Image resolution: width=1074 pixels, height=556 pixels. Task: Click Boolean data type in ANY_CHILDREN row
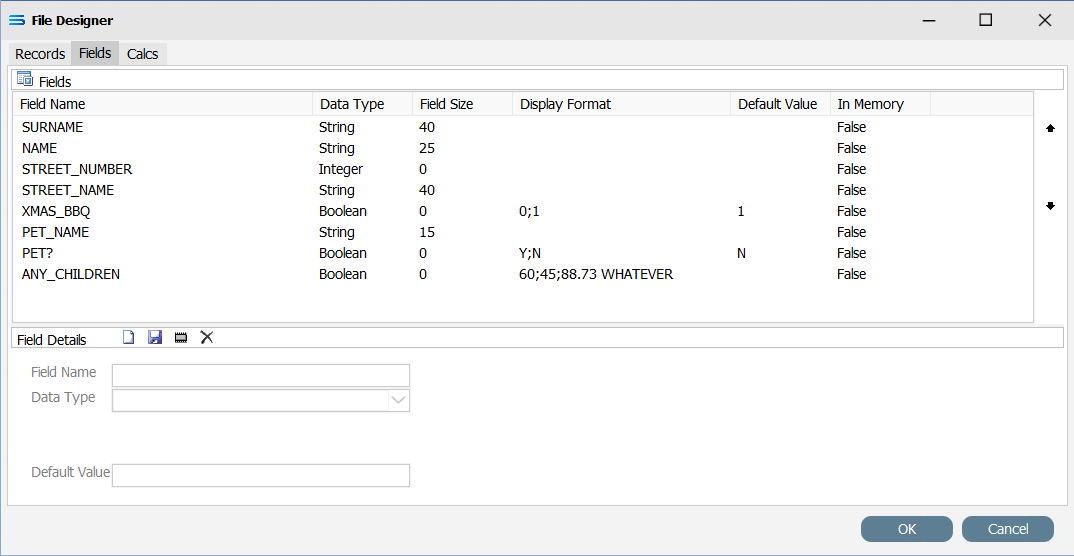[343, 274]
